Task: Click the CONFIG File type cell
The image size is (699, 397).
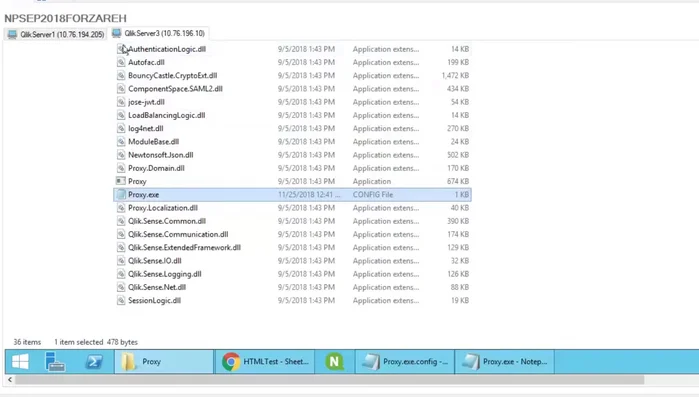Action: (x=373, y=195)
